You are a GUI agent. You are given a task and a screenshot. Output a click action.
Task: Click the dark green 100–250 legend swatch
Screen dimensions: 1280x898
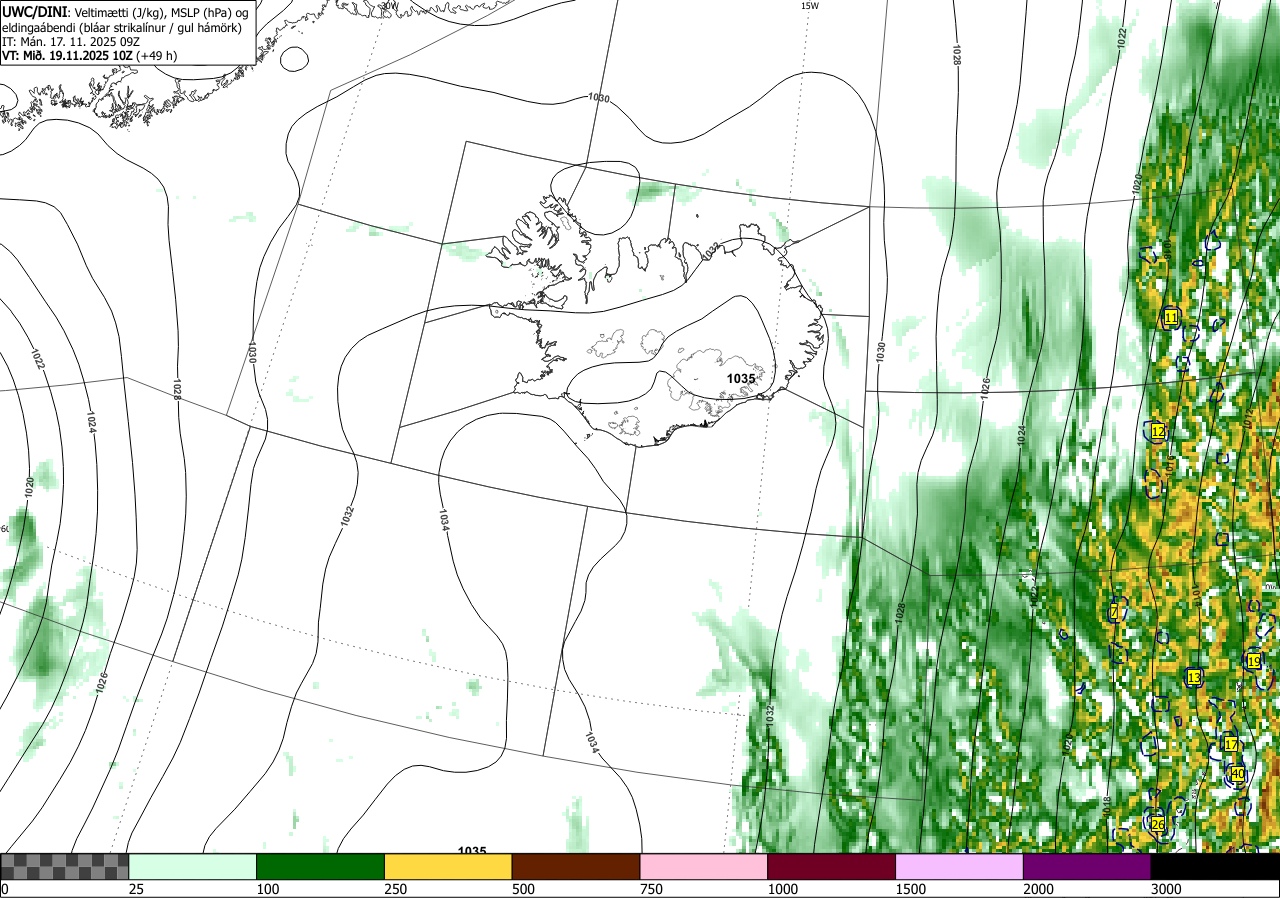tap(321, 866)
